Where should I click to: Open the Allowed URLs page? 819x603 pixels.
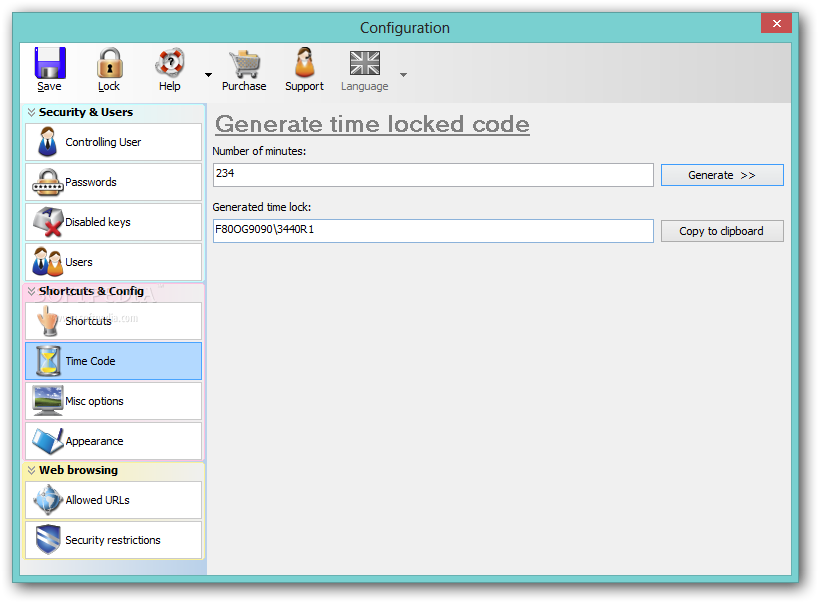113,500
